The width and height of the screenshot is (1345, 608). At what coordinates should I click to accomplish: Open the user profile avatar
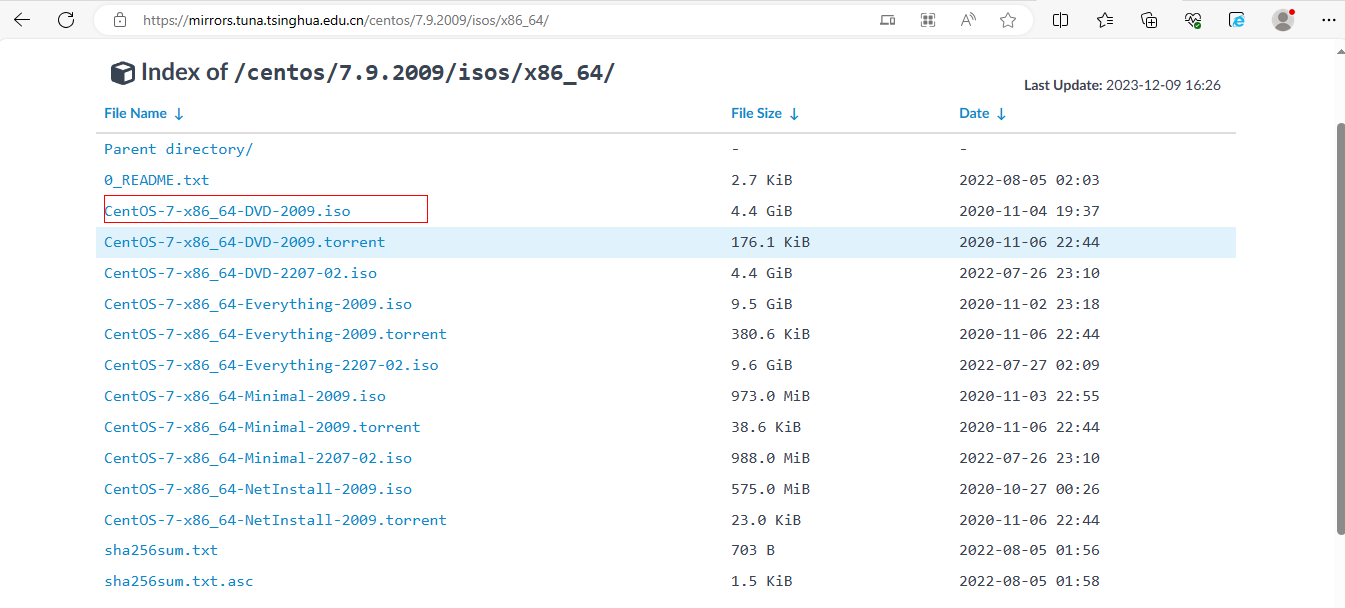pos(1283,20)
